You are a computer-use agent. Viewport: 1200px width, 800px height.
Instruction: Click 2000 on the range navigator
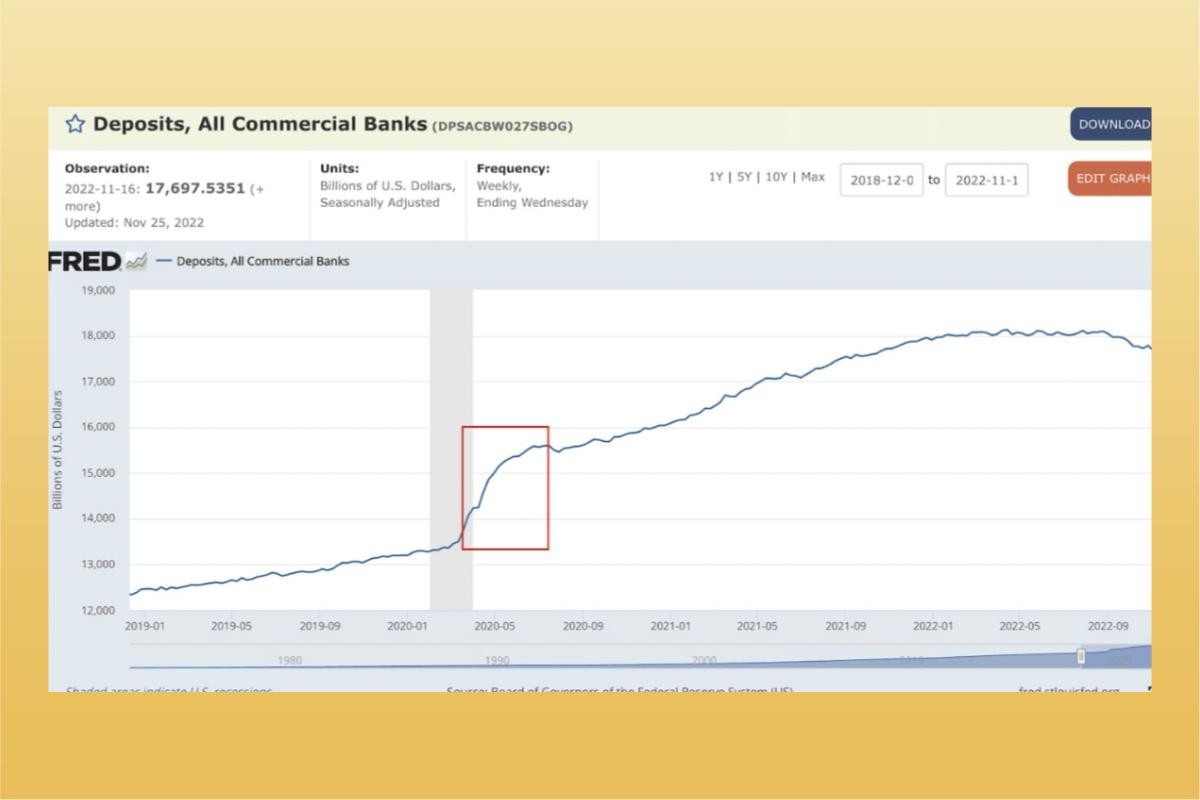[704, 660]
